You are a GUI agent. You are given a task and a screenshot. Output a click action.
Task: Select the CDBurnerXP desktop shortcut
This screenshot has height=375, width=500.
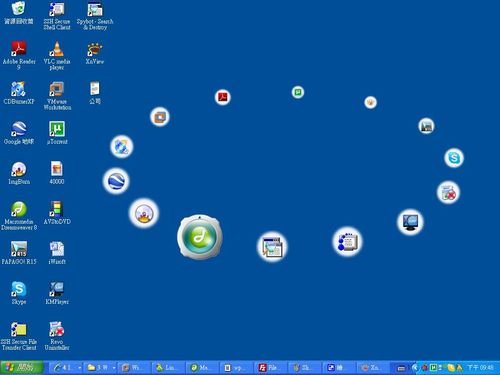[19, 93]
